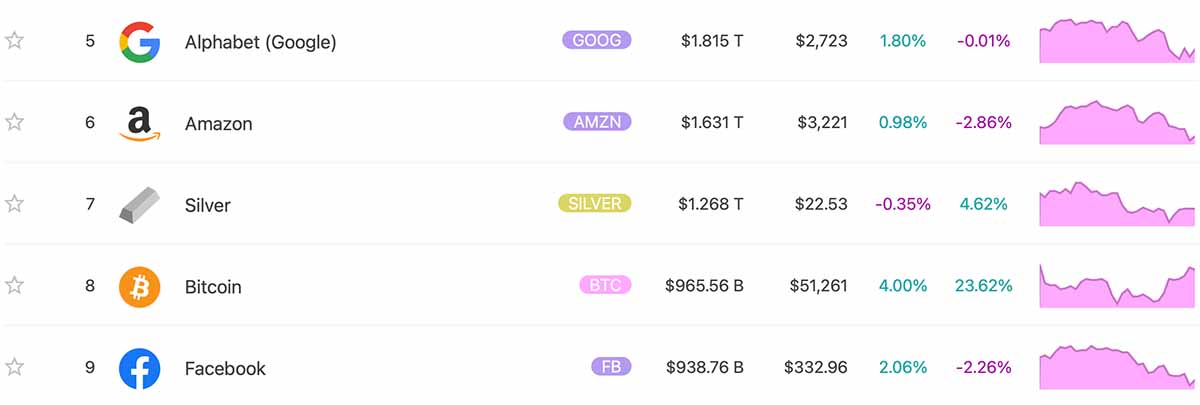
Task: Click the Facebook logo icon
Action: coord(140,369)
